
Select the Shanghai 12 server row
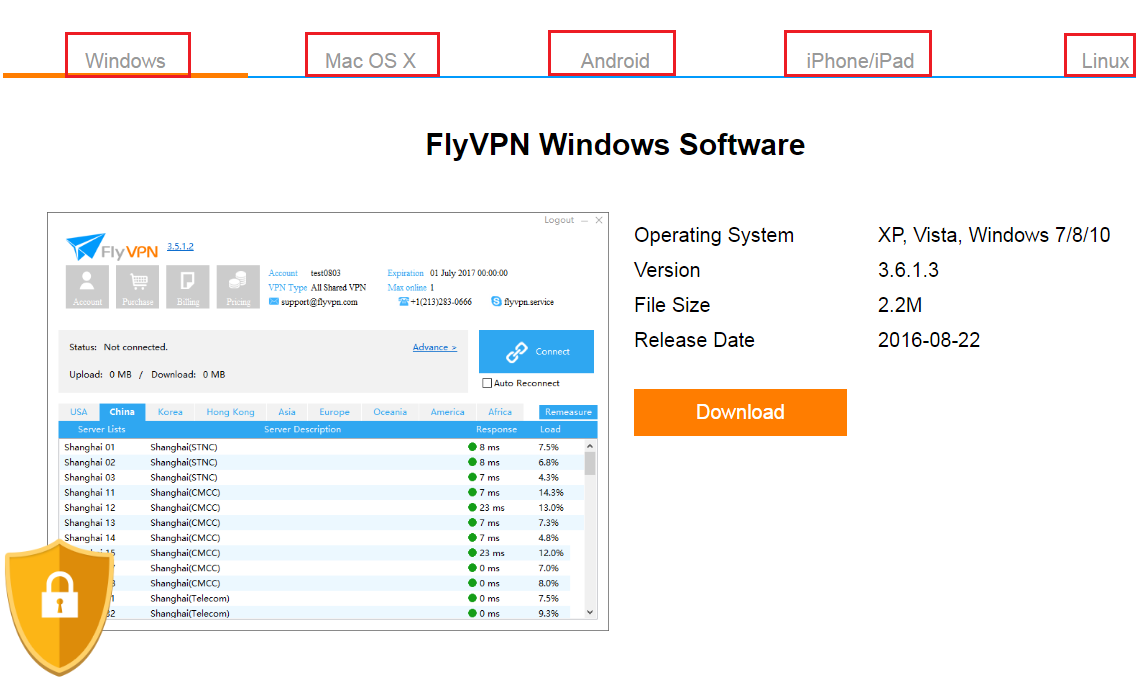point(322,508)
